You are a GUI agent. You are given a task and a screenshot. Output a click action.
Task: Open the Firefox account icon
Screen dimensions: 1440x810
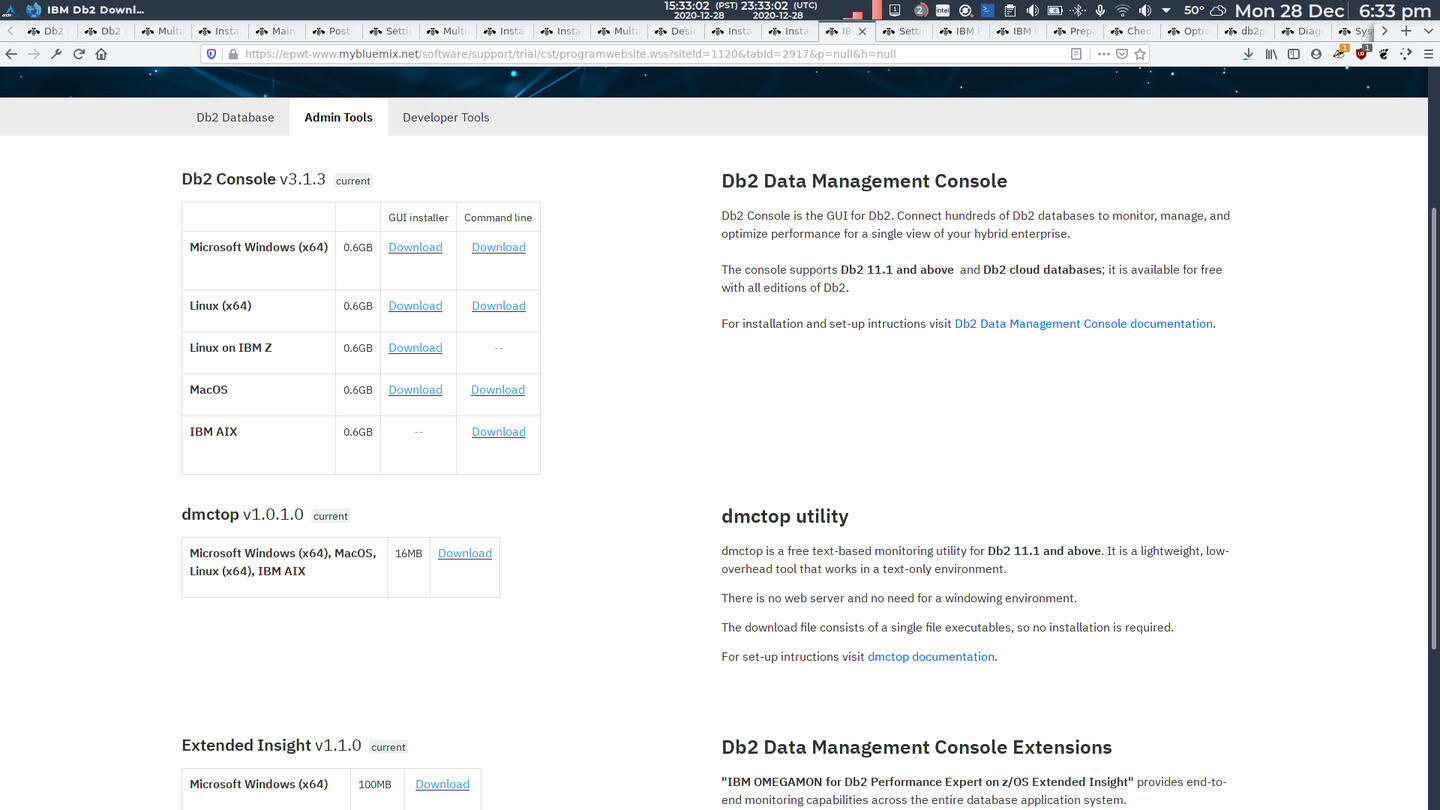click(1316, 54)
